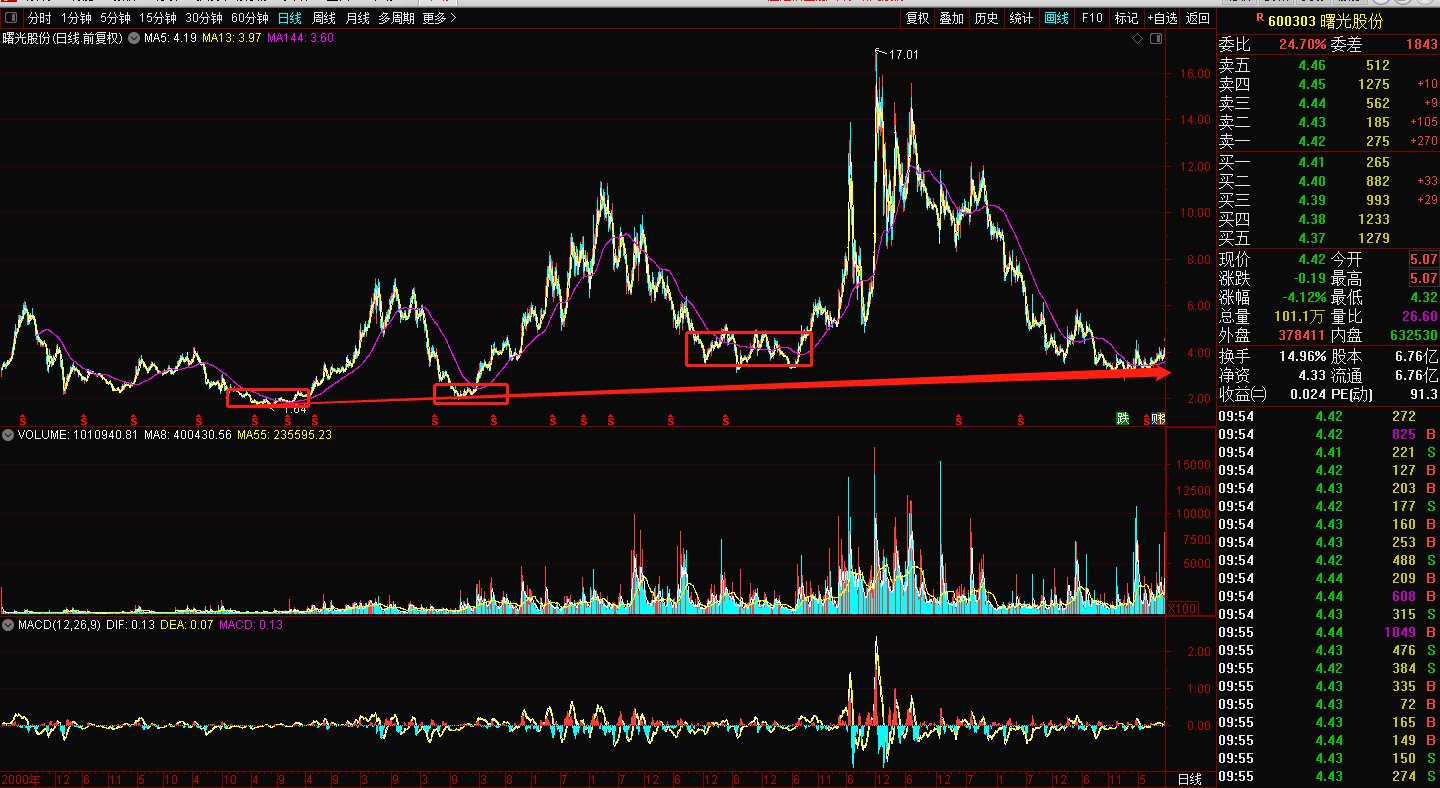Switch to 周线 weekly chart
Image resolution: width=1440 pixels, height=788 pixels.
pyautogui.click(x=324, y=18)
